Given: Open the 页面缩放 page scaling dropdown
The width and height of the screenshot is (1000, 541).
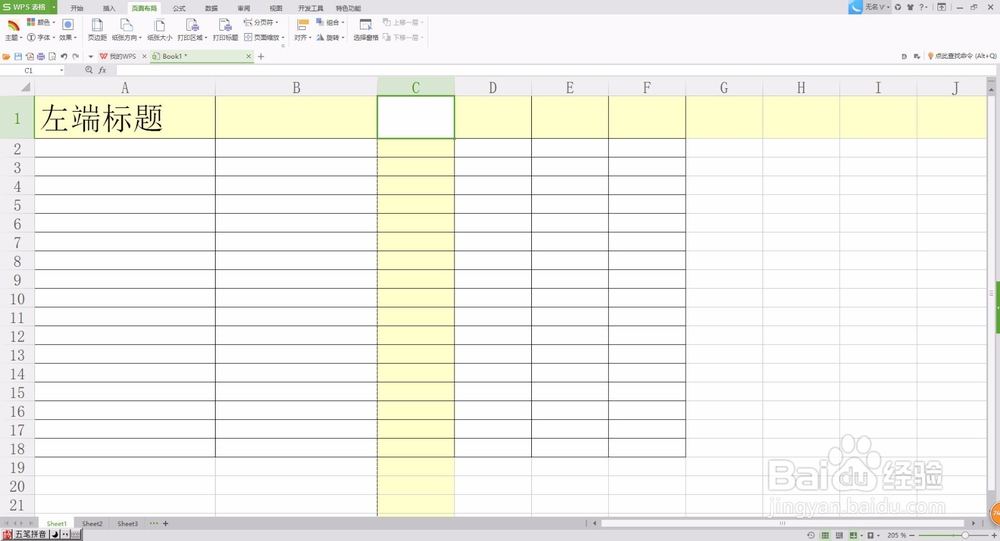Looking at the screenshot, I should coord(264,38).
